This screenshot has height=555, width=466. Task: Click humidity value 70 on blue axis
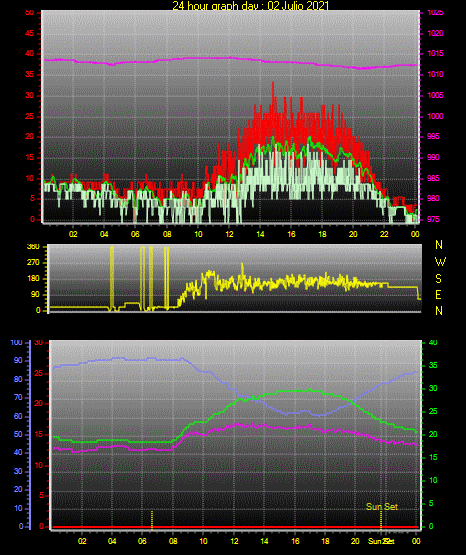tap(18, 397)
